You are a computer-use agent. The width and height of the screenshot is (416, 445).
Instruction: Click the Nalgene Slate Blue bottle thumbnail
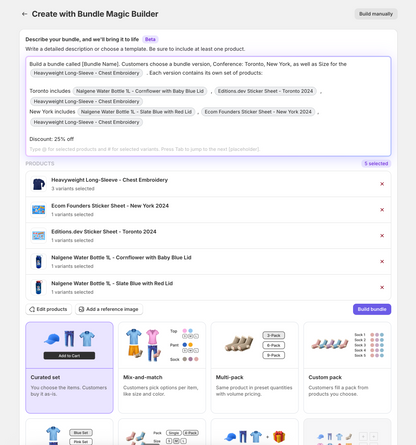(39, 287)
